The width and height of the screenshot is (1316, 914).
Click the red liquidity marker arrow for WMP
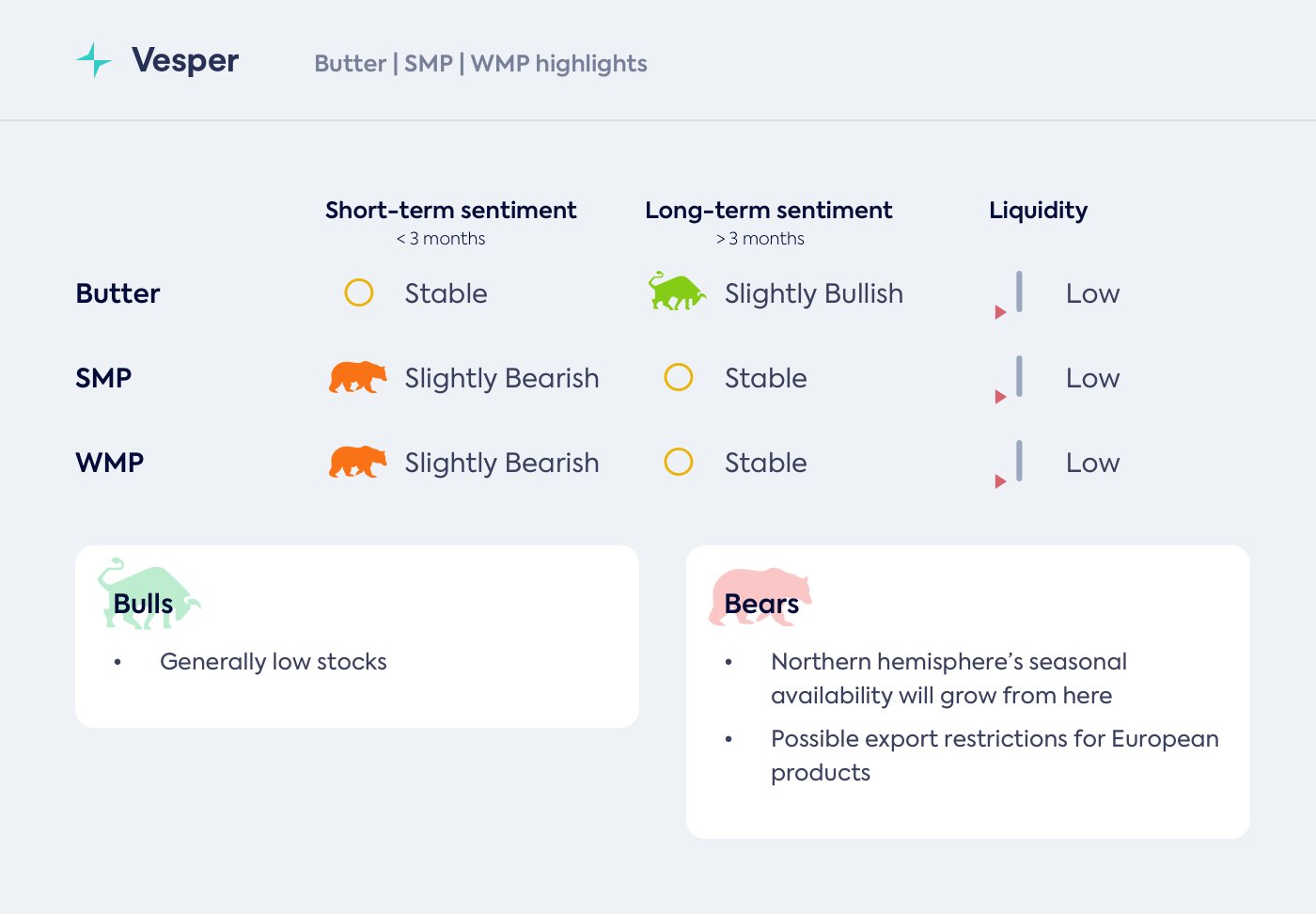pos(1000,481)
